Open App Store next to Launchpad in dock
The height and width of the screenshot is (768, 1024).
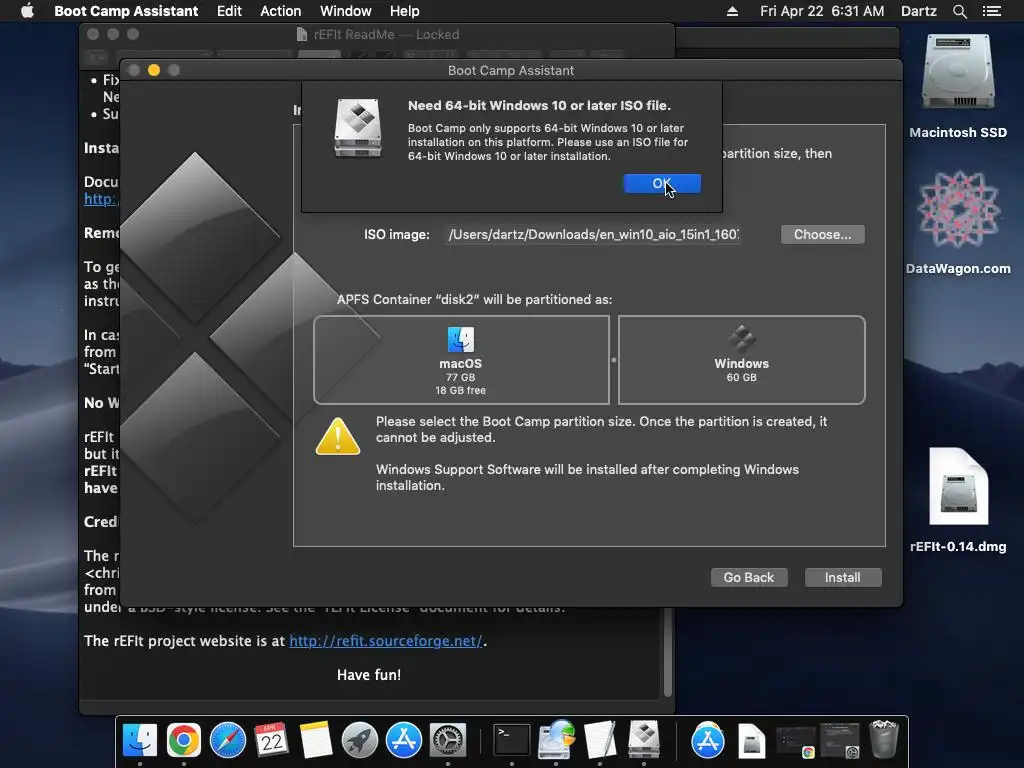click(404, 741)
